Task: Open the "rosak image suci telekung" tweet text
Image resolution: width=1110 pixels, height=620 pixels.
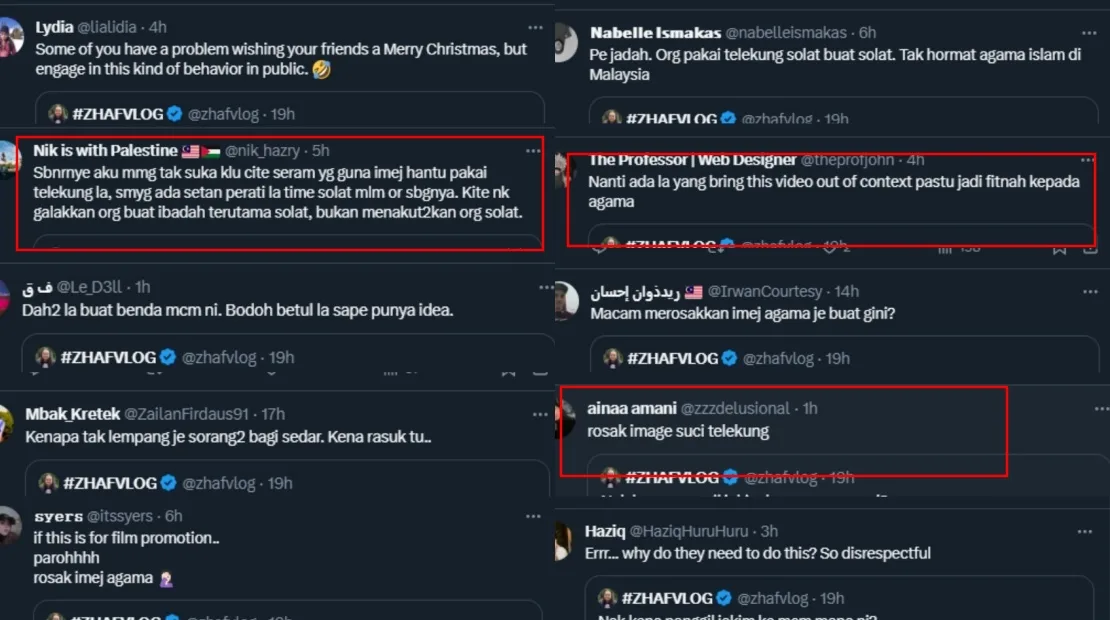Action: (678, 431)
